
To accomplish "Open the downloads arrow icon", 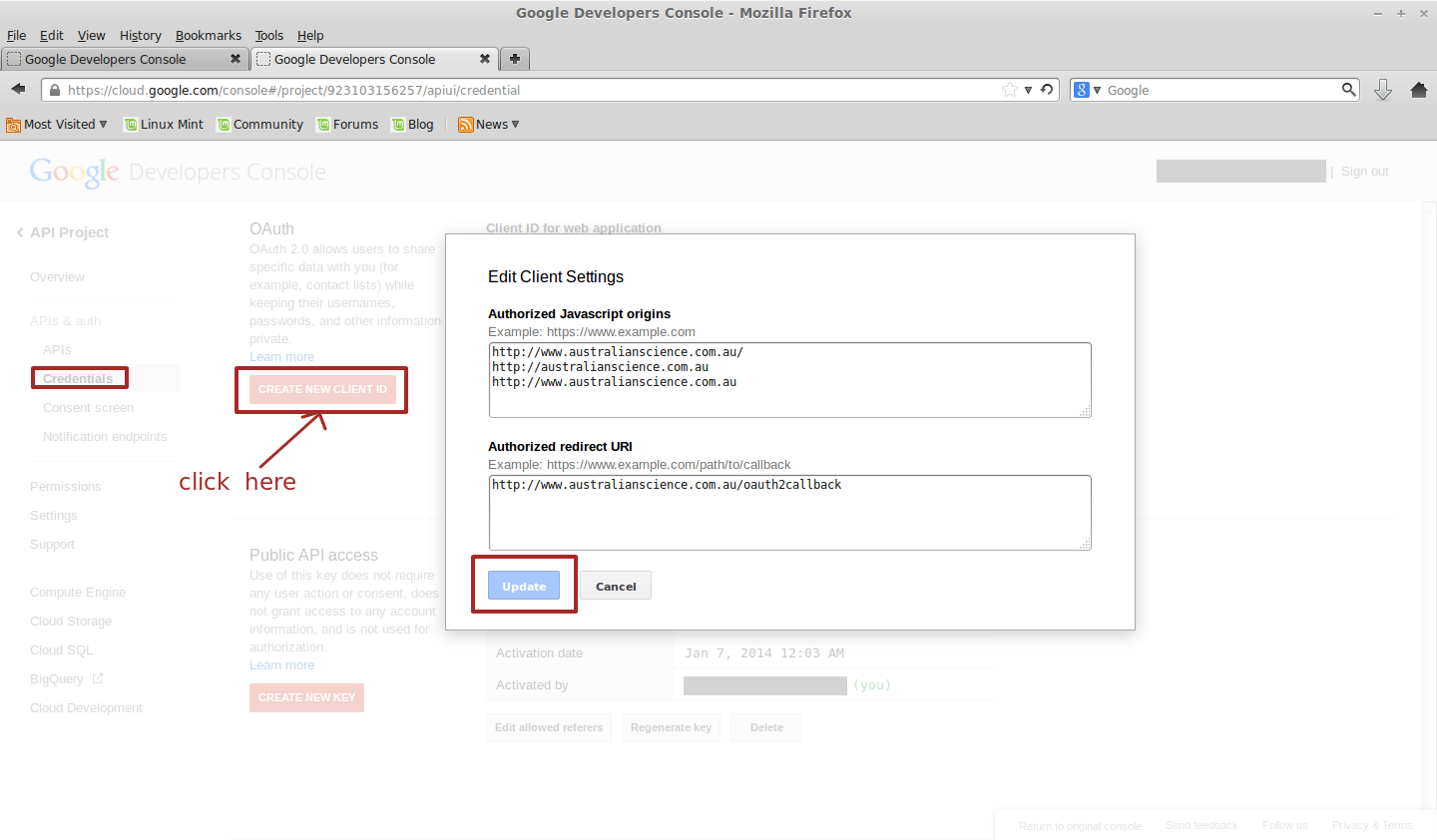I will click(x=1383, y=90).
